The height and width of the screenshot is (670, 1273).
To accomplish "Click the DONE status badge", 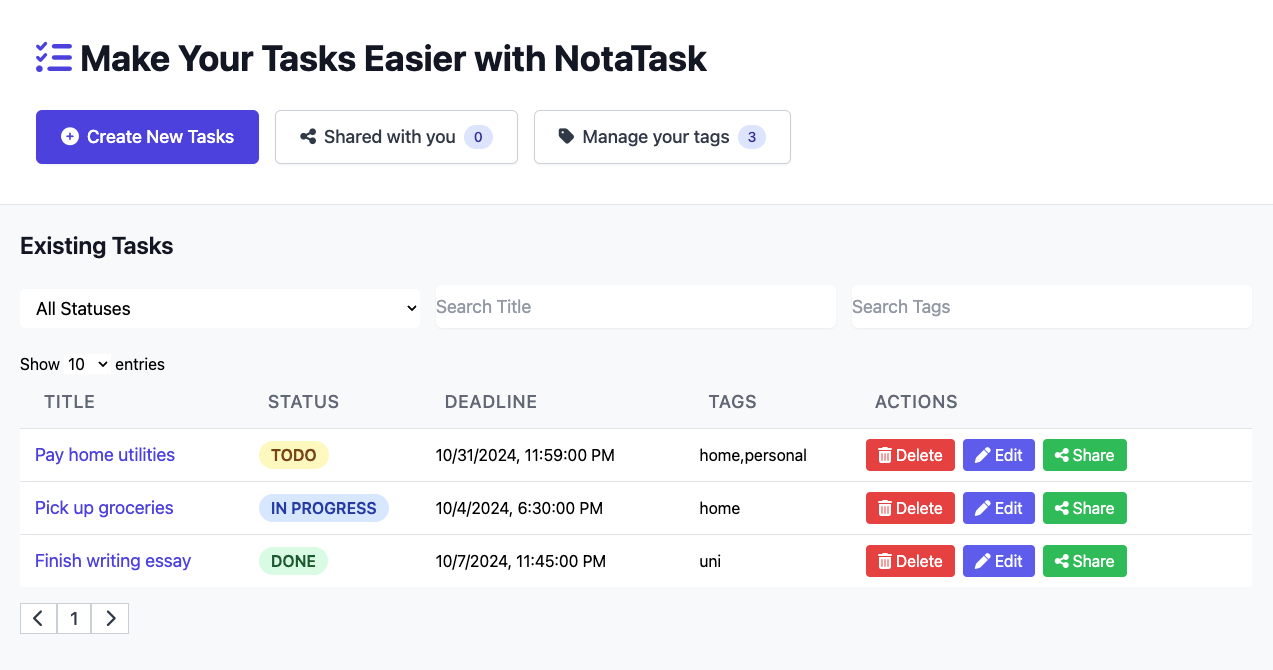I will pos(294,561).
